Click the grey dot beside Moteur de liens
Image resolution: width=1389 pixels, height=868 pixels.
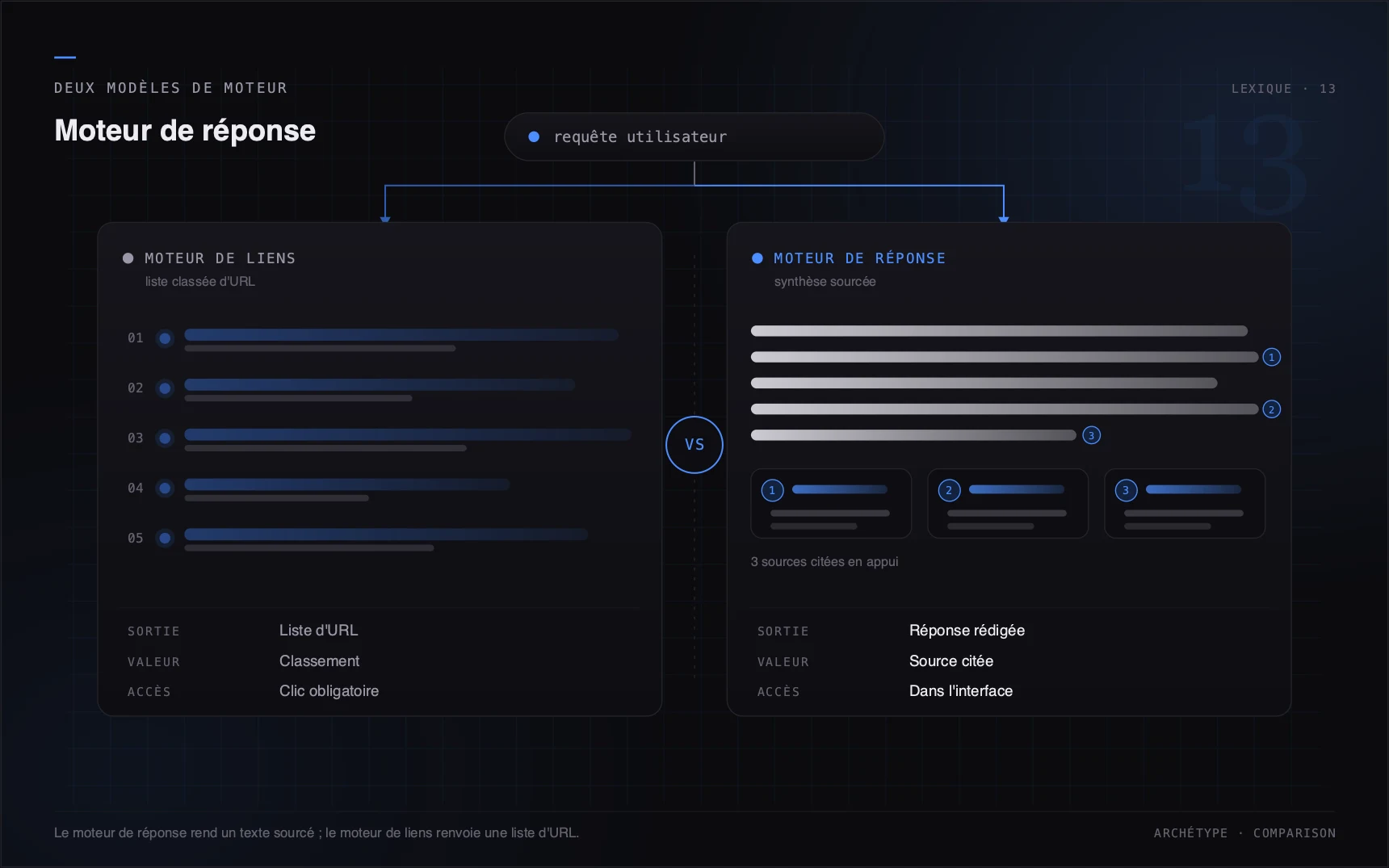128,258
